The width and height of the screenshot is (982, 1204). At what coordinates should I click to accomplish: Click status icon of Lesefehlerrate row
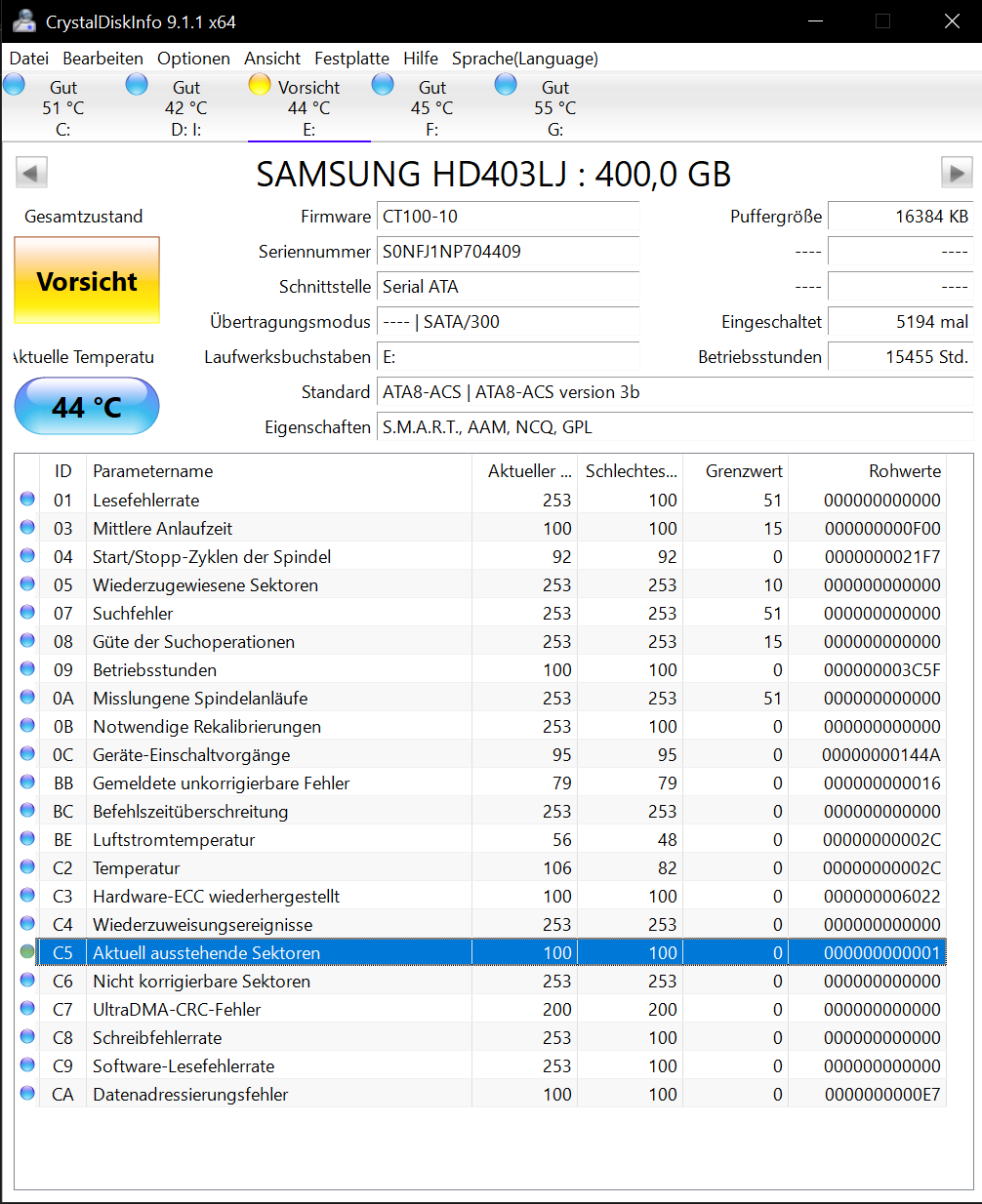[x=27, y=500]
